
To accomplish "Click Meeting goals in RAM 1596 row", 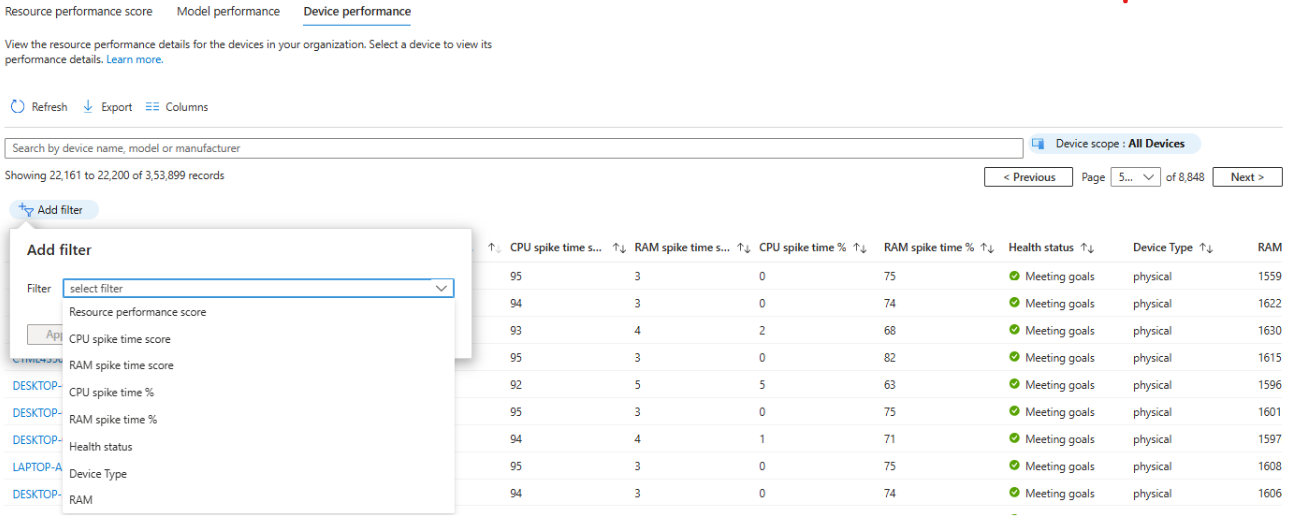I will 1059,385.
